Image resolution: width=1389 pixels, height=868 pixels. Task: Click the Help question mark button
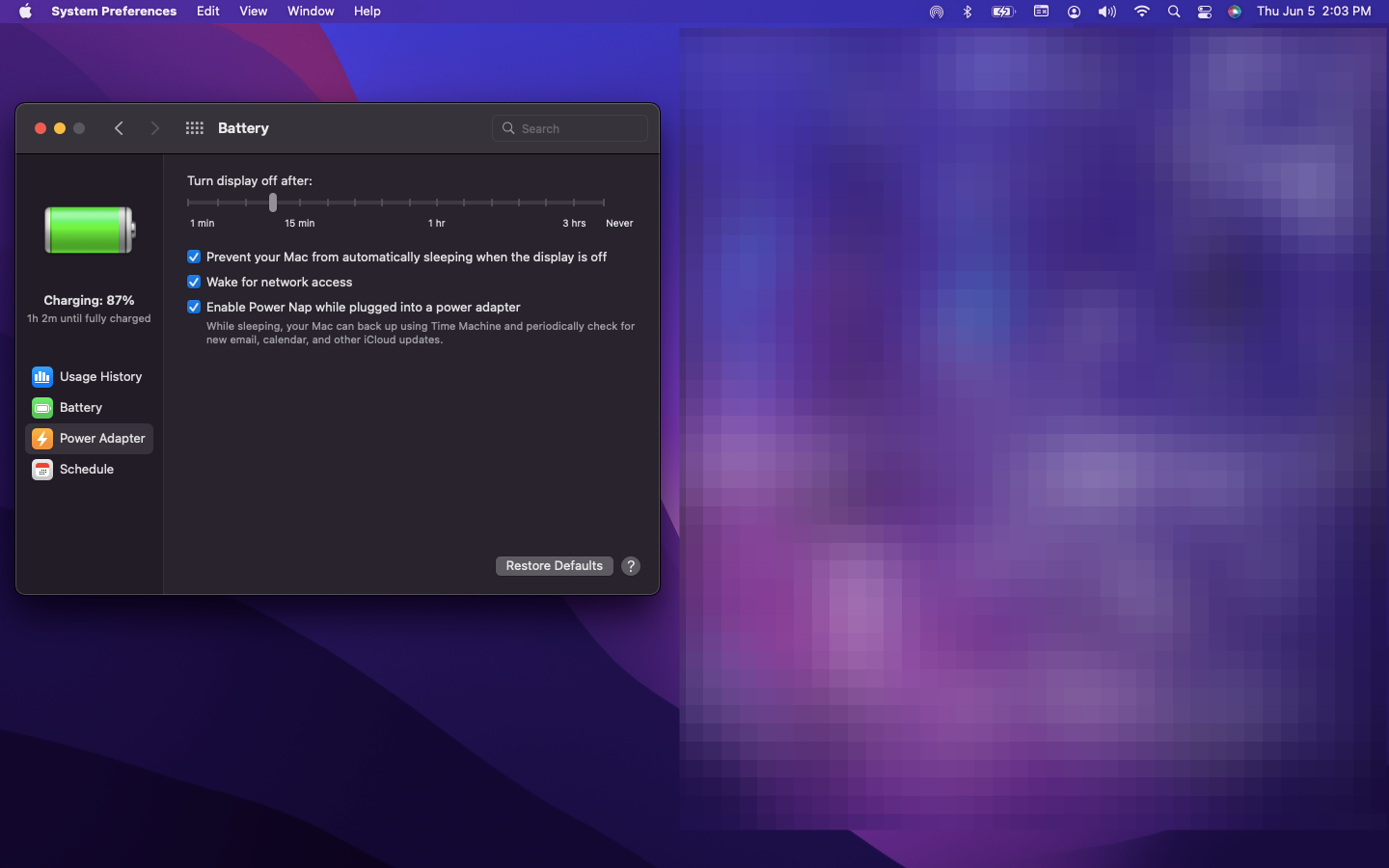coord(631,566)
